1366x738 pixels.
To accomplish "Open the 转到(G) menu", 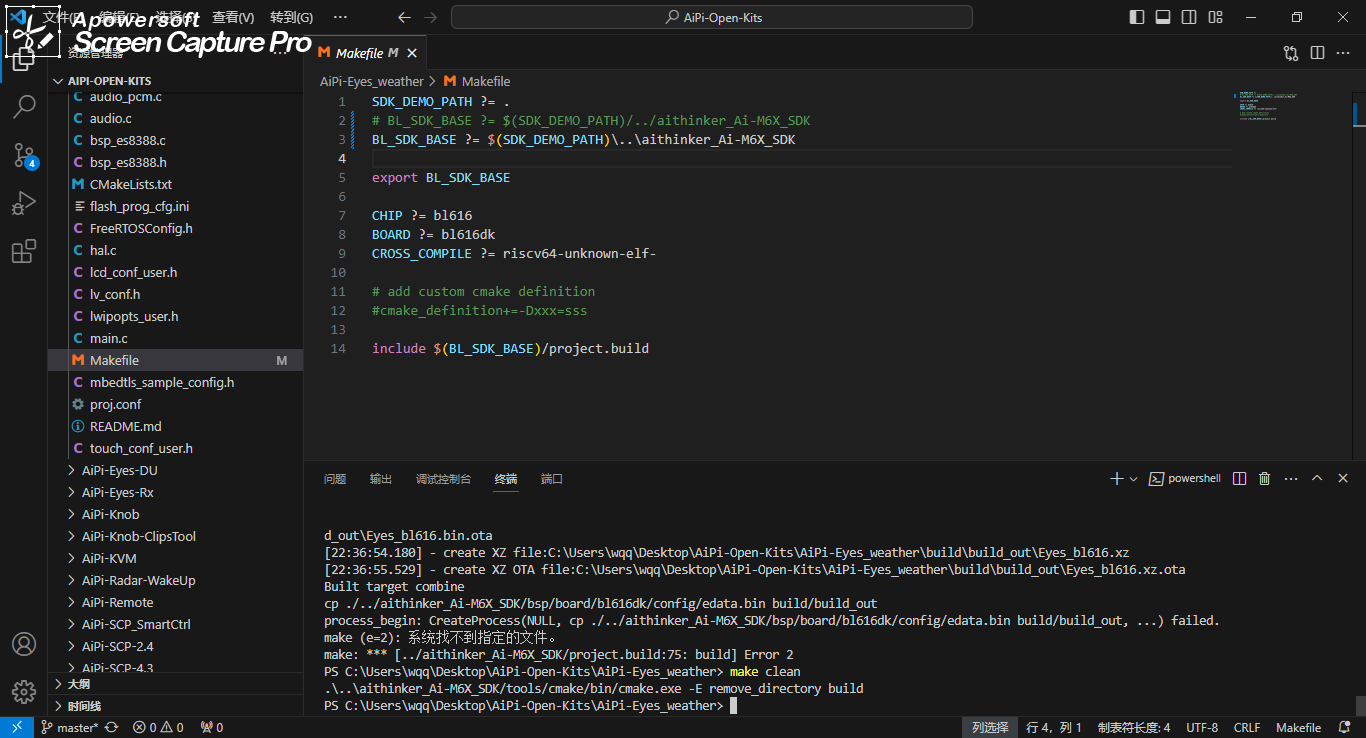I will (x=291, y=17).
